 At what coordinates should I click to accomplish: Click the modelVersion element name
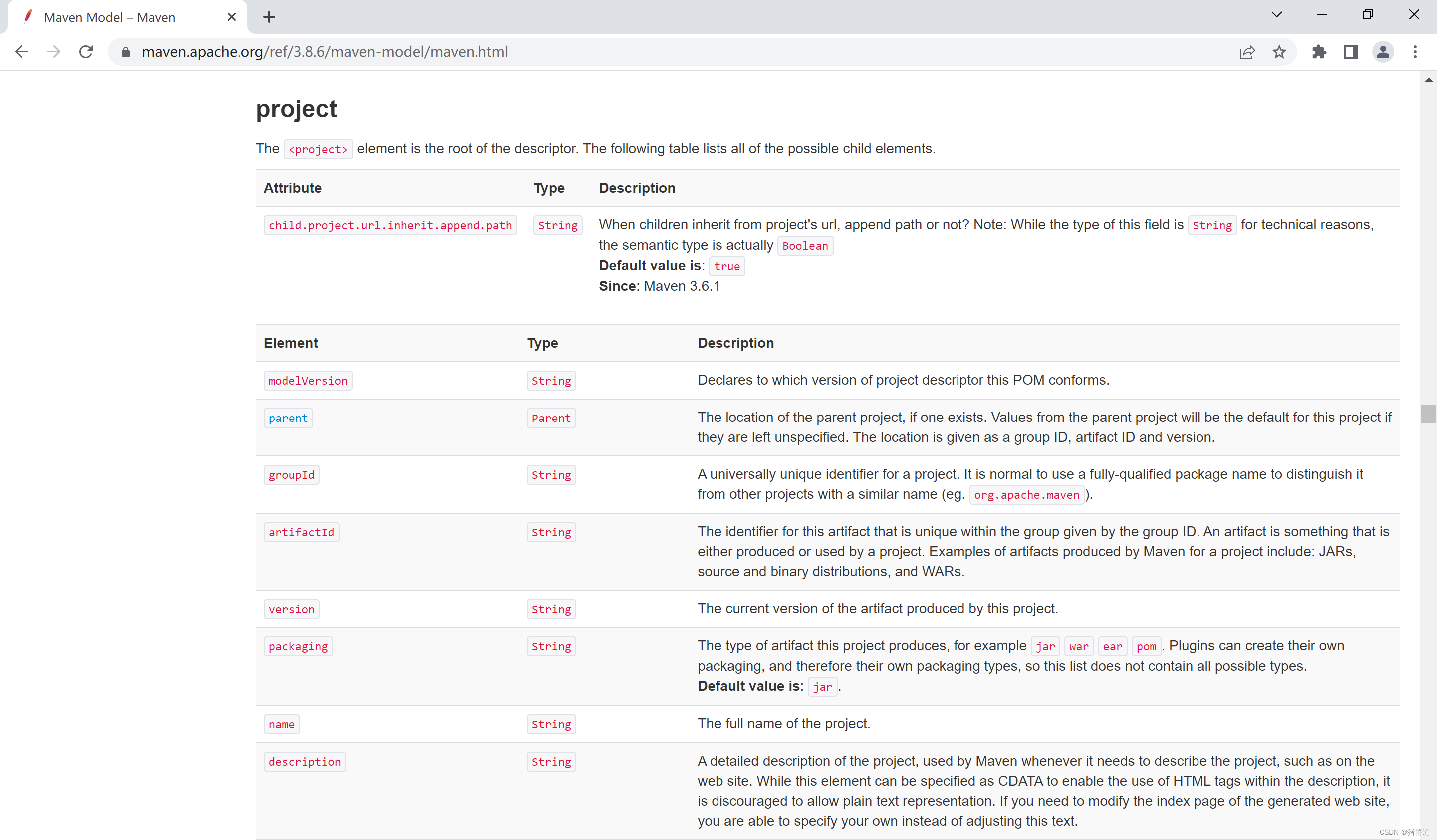(x=308, y=381)
